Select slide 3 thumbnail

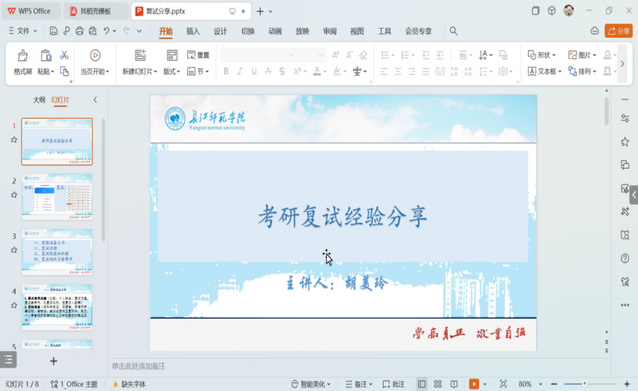(x=57, y=252)
